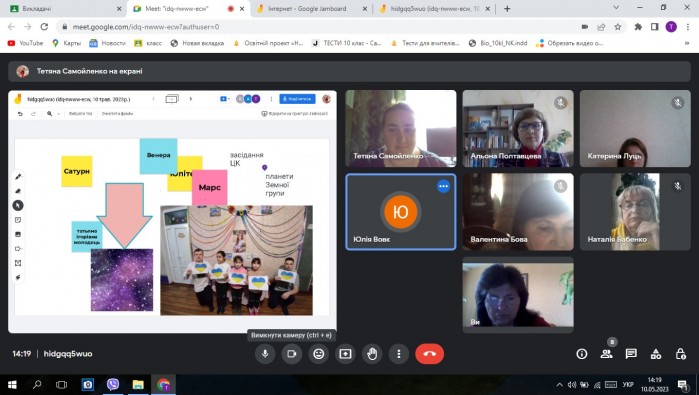Viewport: 699px width, 395px height.
Task: Open the Chrome extensions puzzle icon
Action: tap(638, 27)
